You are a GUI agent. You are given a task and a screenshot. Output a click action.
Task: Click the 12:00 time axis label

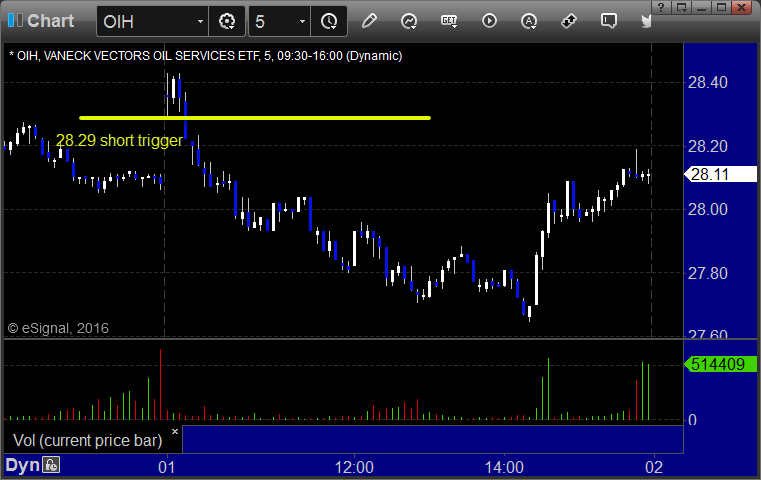(354, 467)
